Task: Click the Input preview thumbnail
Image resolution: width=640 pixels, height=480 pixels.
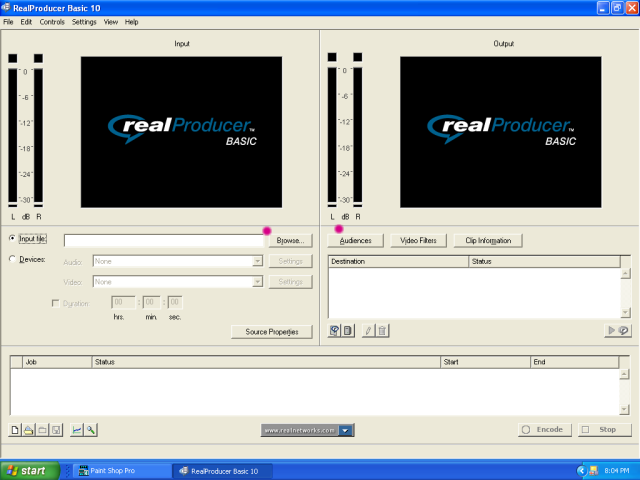Action: pos(181,132)
